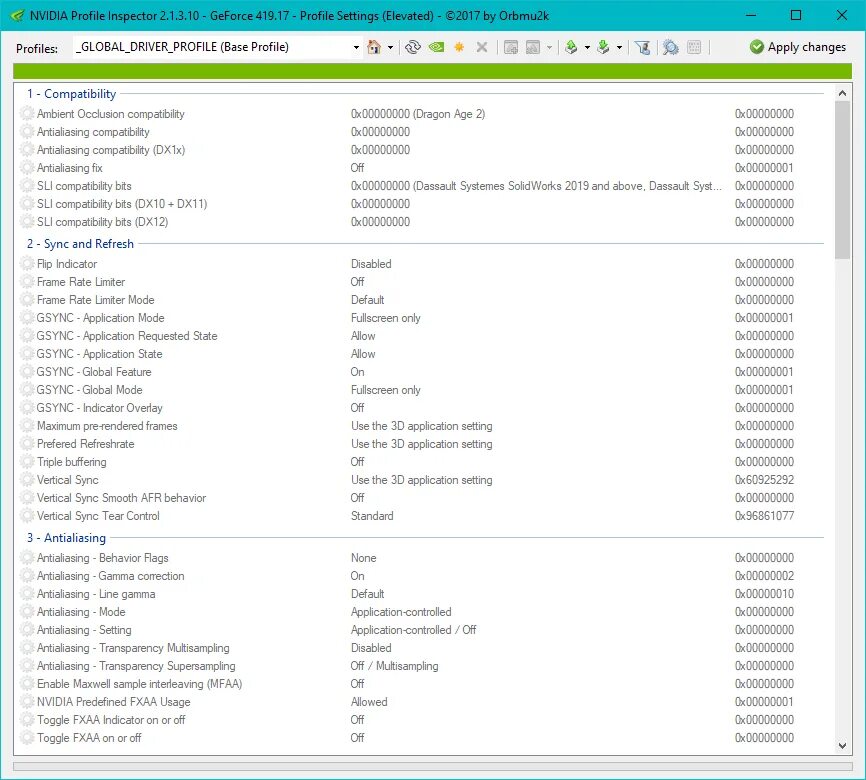Click the vertical scrollbar thumb
866x780 pixels.
coord(842,180)
